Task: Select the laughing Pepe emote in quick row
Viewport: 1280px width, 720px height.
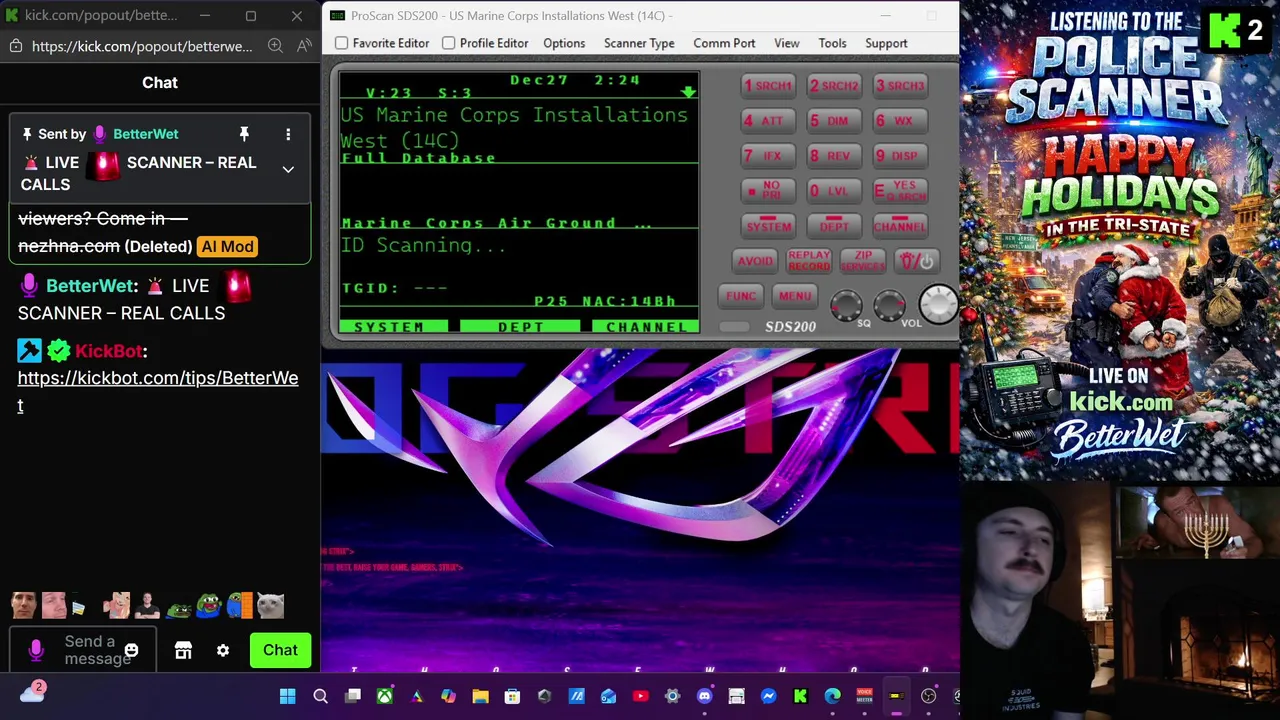Action: click(x=209, y=605)
